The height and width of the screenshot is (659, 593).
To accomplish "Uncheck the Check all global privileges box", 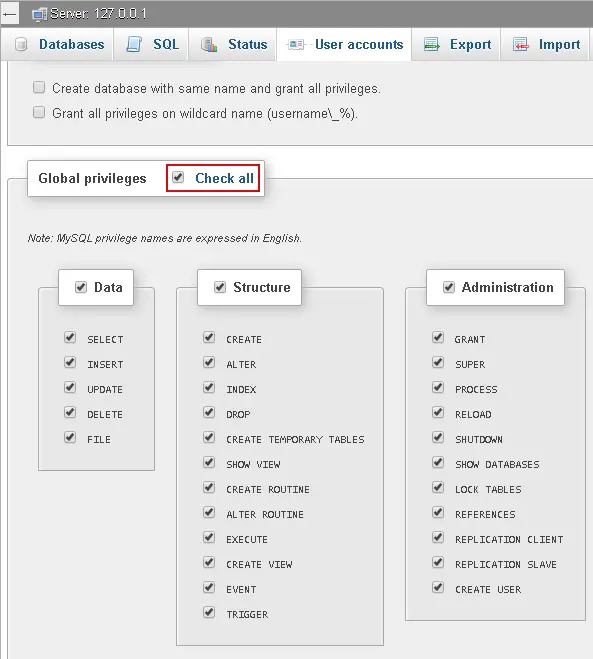I will [x=178, y=177].
